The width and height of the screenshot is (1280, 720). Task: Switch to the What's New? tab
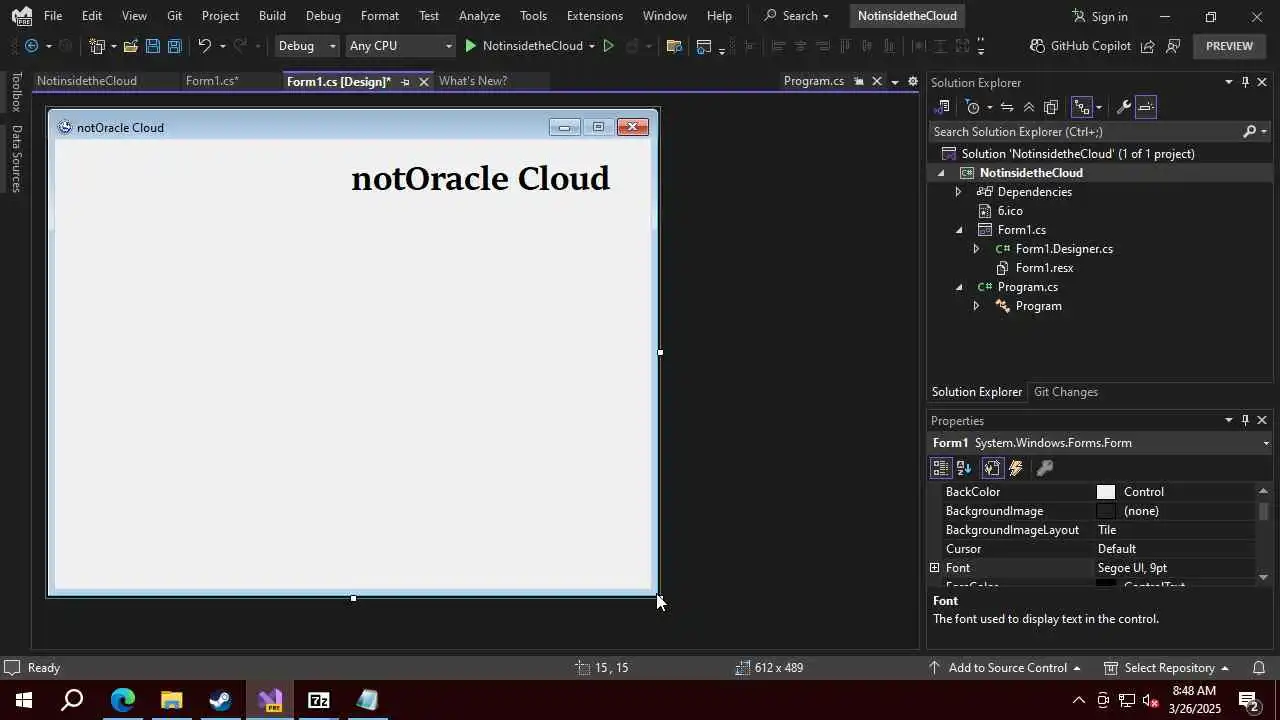(x=473, y=81)
